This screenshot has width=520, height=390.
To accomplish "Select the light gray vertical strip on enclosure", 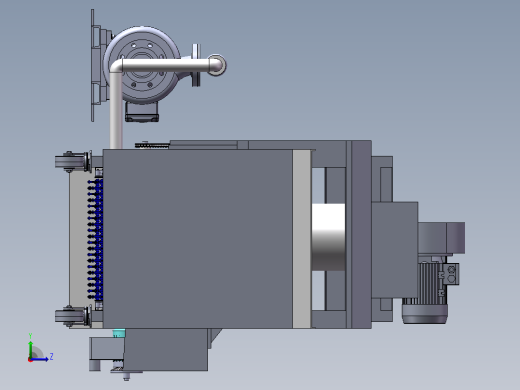I will click(302, 239).
